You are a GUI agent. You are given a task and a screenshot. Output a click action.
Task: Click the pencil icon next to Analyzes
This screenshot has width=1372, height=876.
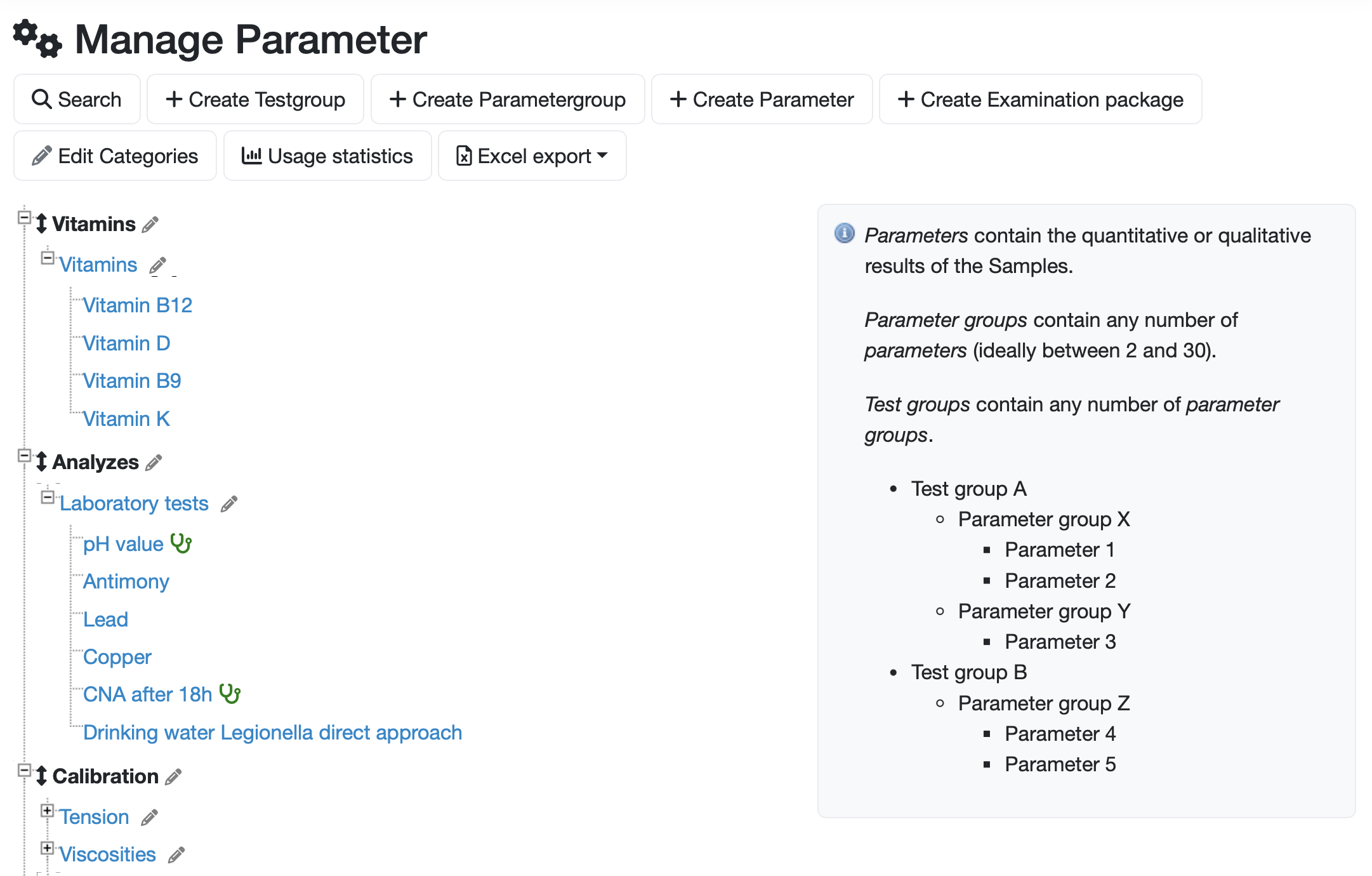click(154, 463)
